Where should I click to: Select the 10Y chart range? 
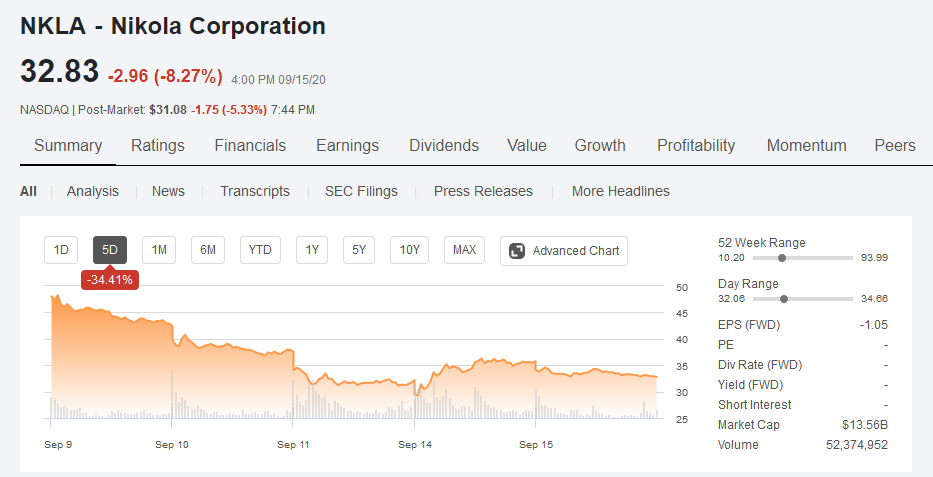pyautogui.click(x=409, y=250)
